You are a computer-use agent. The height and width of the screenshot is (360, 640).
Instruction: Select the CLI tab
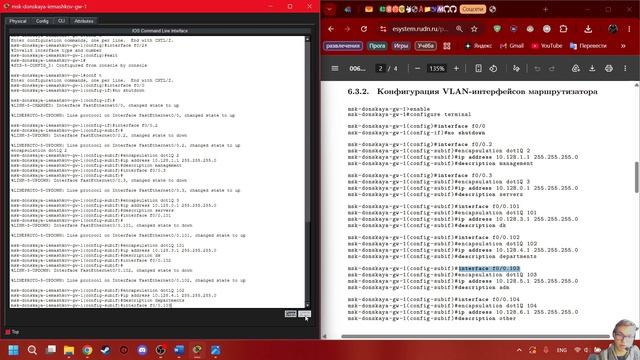tap(61, 21)
